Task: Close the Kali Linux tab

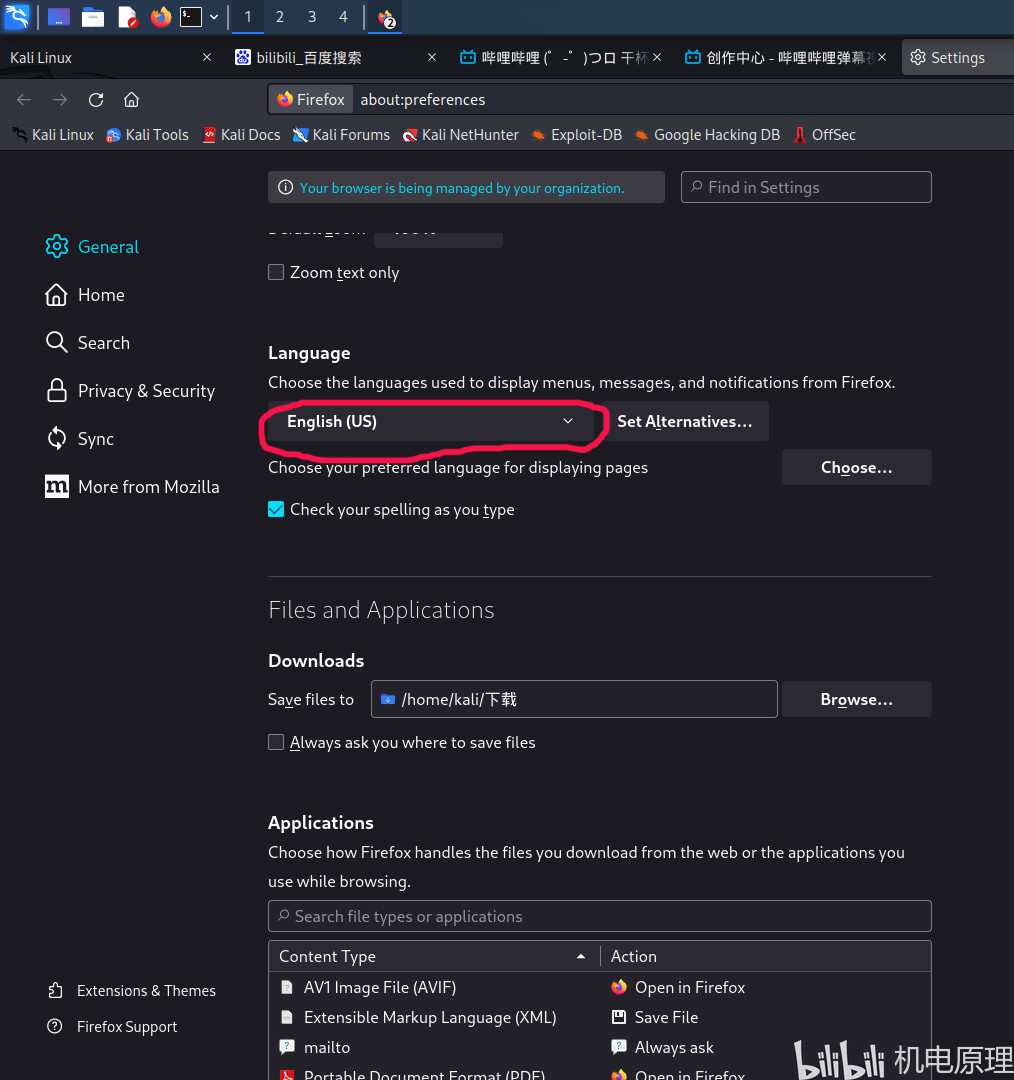Action: tap(207, 57)
